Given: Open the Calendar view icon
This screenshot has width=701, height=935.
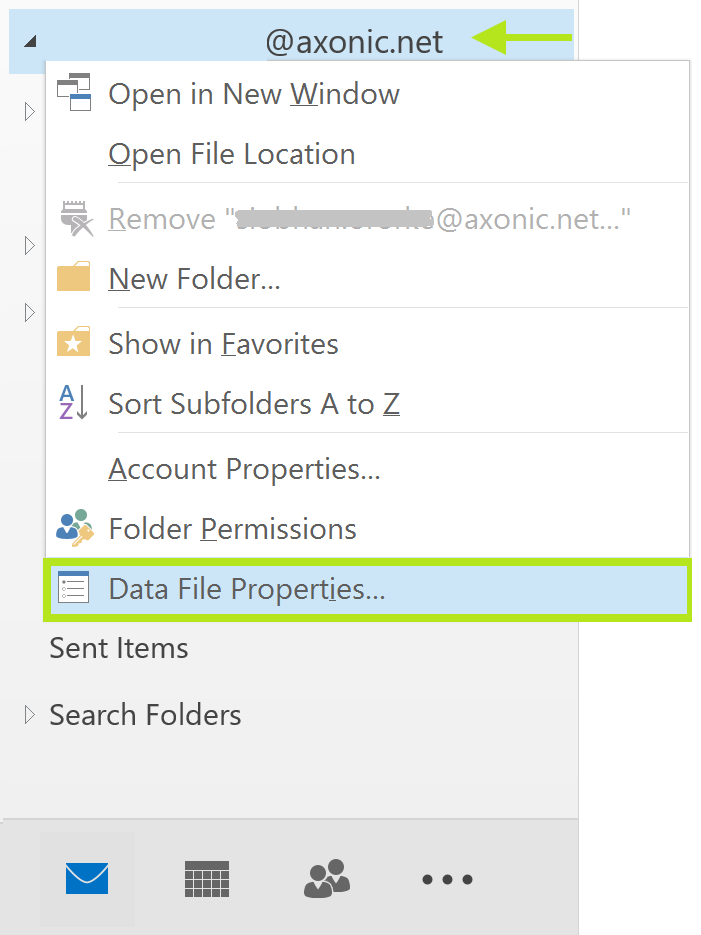Looking at the screenshot, I should [x=207, y=879].
